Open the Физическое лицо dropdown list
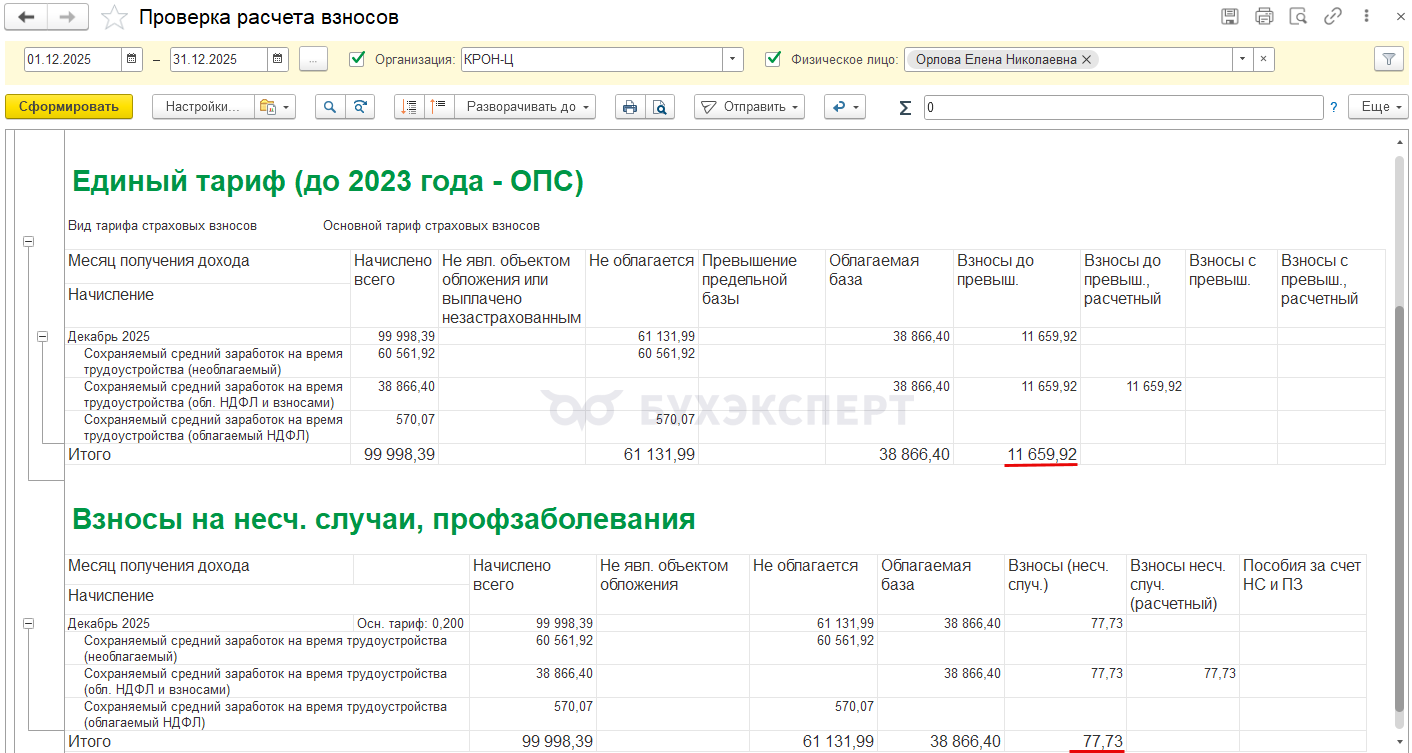Image resolution: width=1412 pixels, height=753 pixels. (1243, 59)
